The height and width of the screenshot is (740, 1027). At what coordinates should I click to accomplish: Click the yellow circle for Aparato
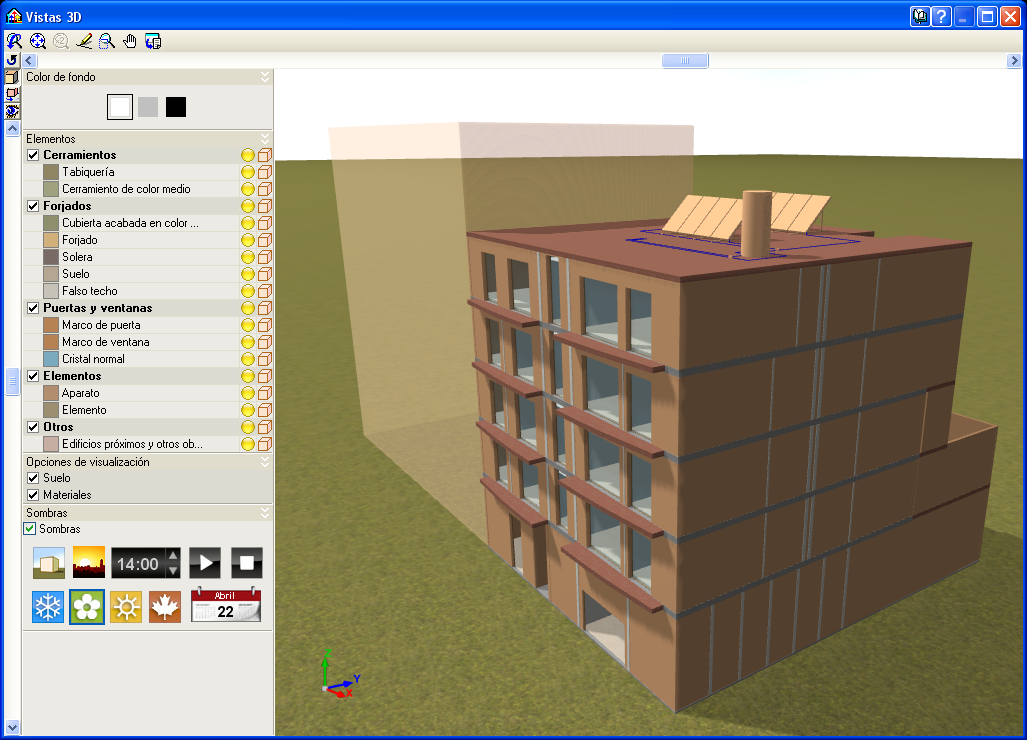click(x=248, y=394)
